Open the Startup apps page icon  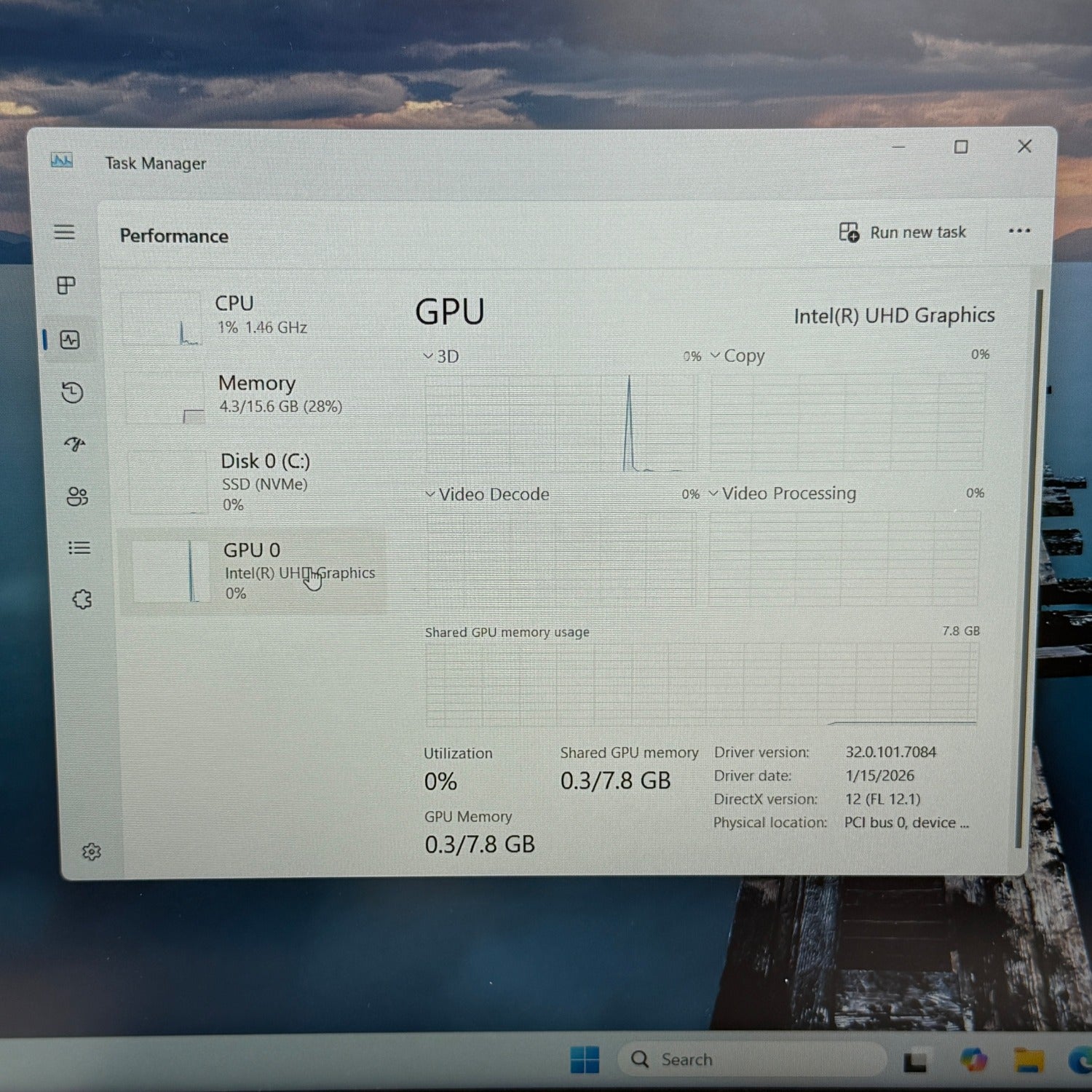[x=75, y=443]
